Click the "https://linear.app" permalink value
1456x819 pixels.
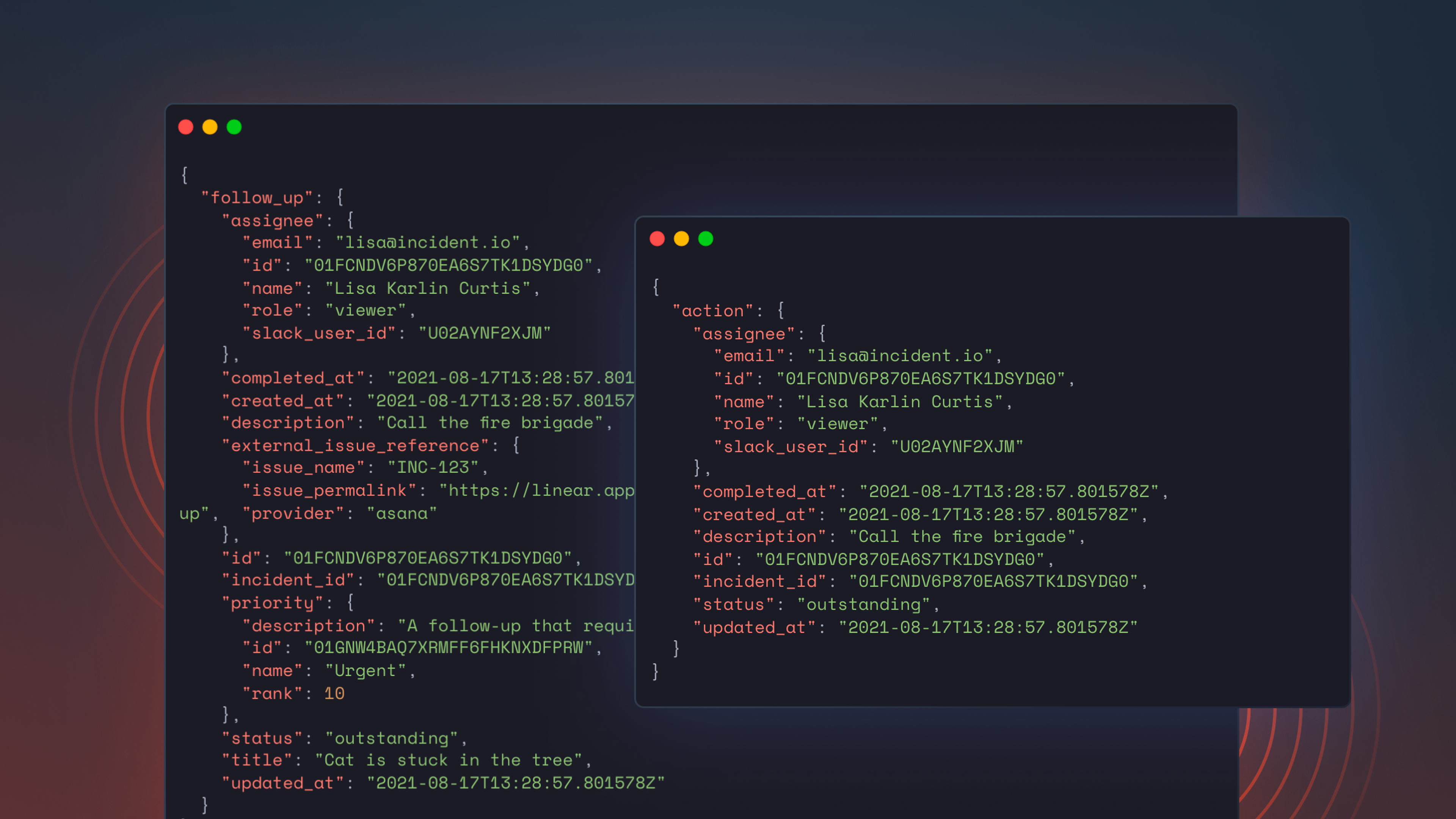click(x=537, y=490)
